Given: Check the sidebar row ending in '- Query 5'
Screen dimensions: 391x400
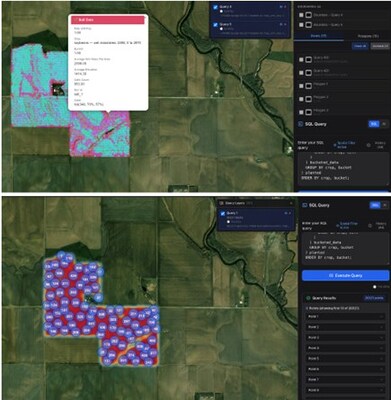Looking at the screenshot, I should coord(301,25).
